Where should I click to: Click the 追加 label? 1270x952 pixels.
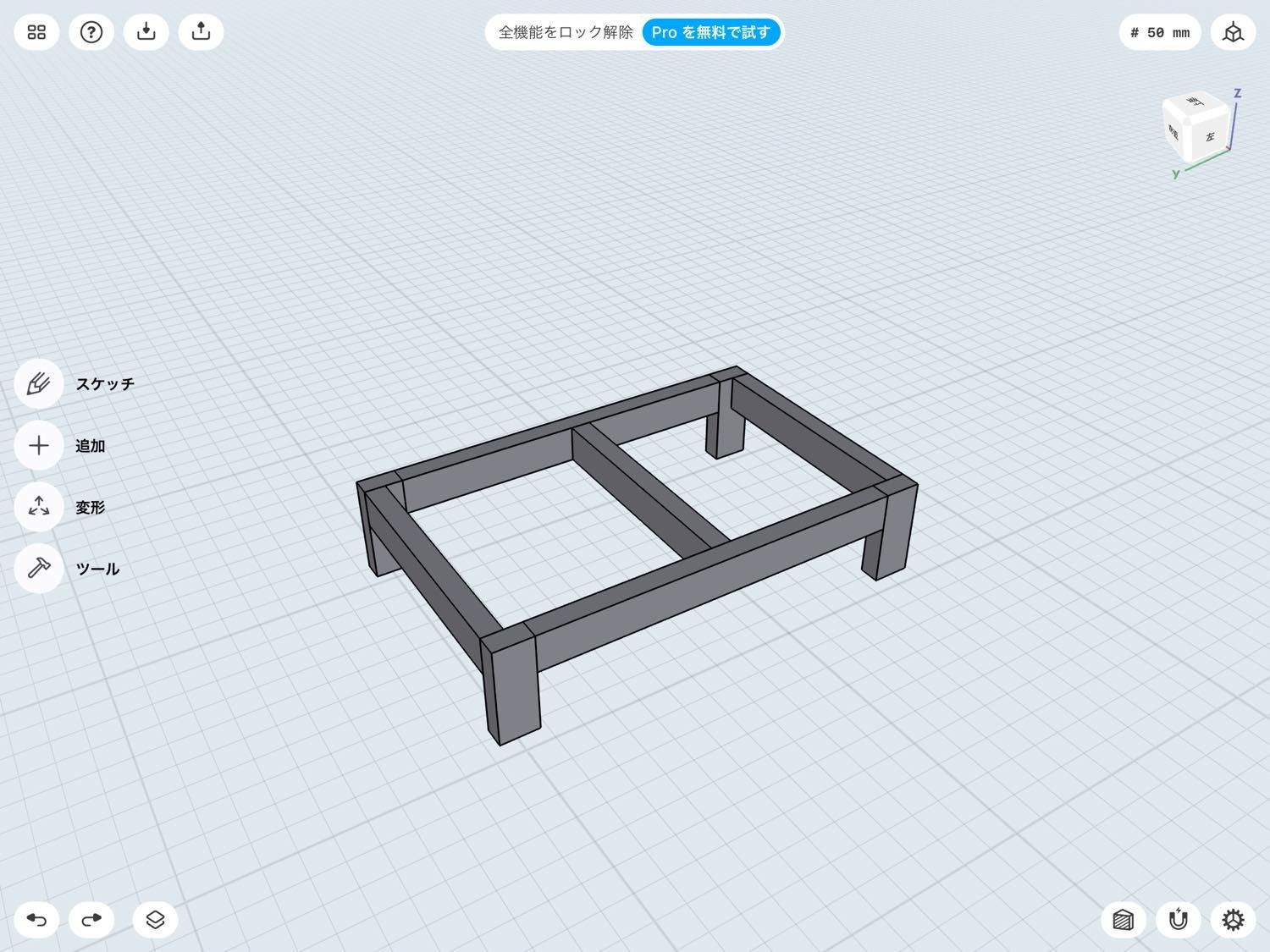pos(90,445)
